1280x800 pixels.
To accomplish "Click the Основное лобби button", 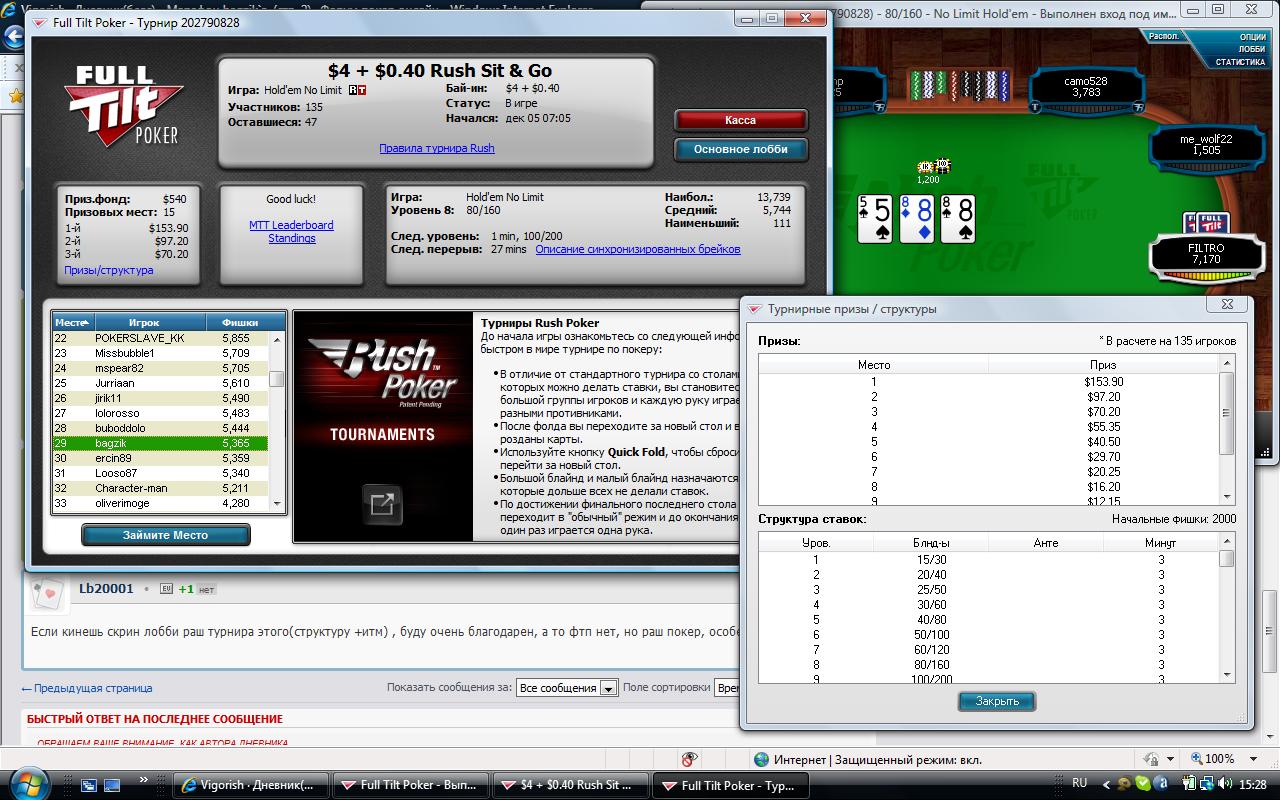I will click(740, 149).
